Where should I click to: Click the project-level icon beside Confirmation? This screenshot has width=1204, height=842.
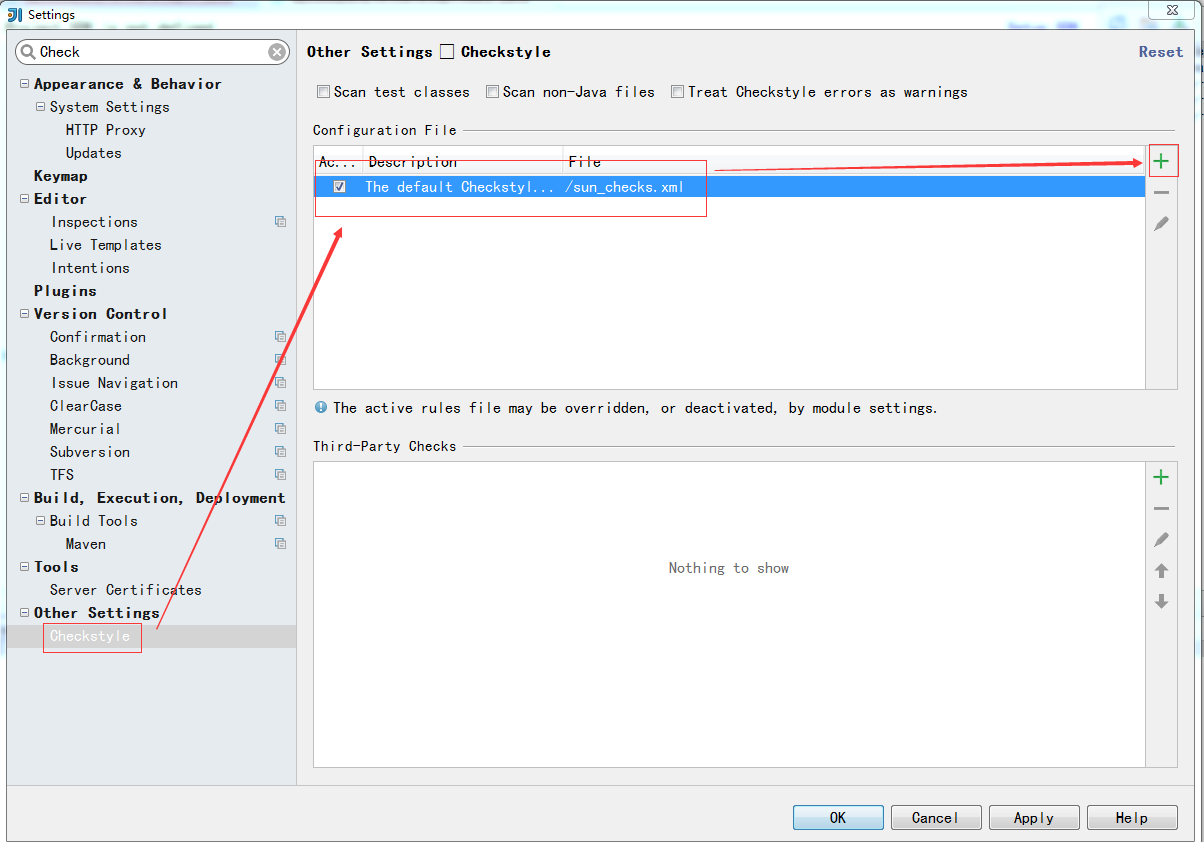click(280, 337)
